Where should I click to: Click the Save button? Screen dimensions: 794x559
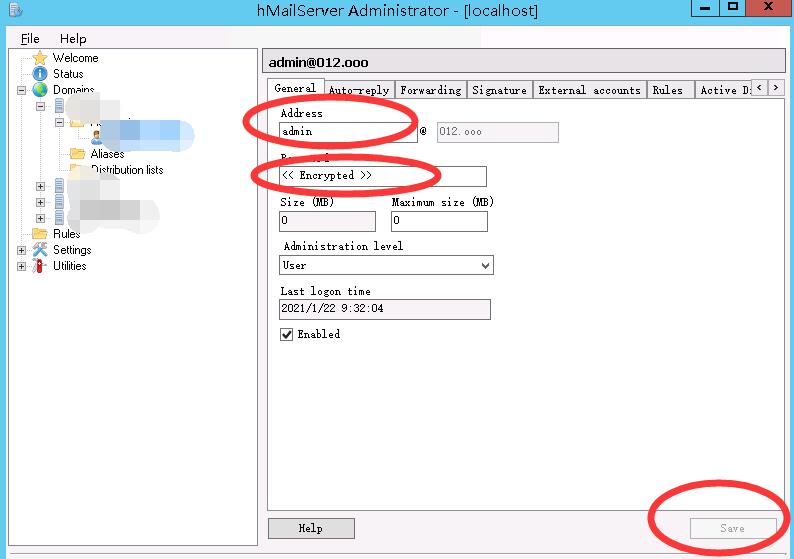click(x=732, y=528)
